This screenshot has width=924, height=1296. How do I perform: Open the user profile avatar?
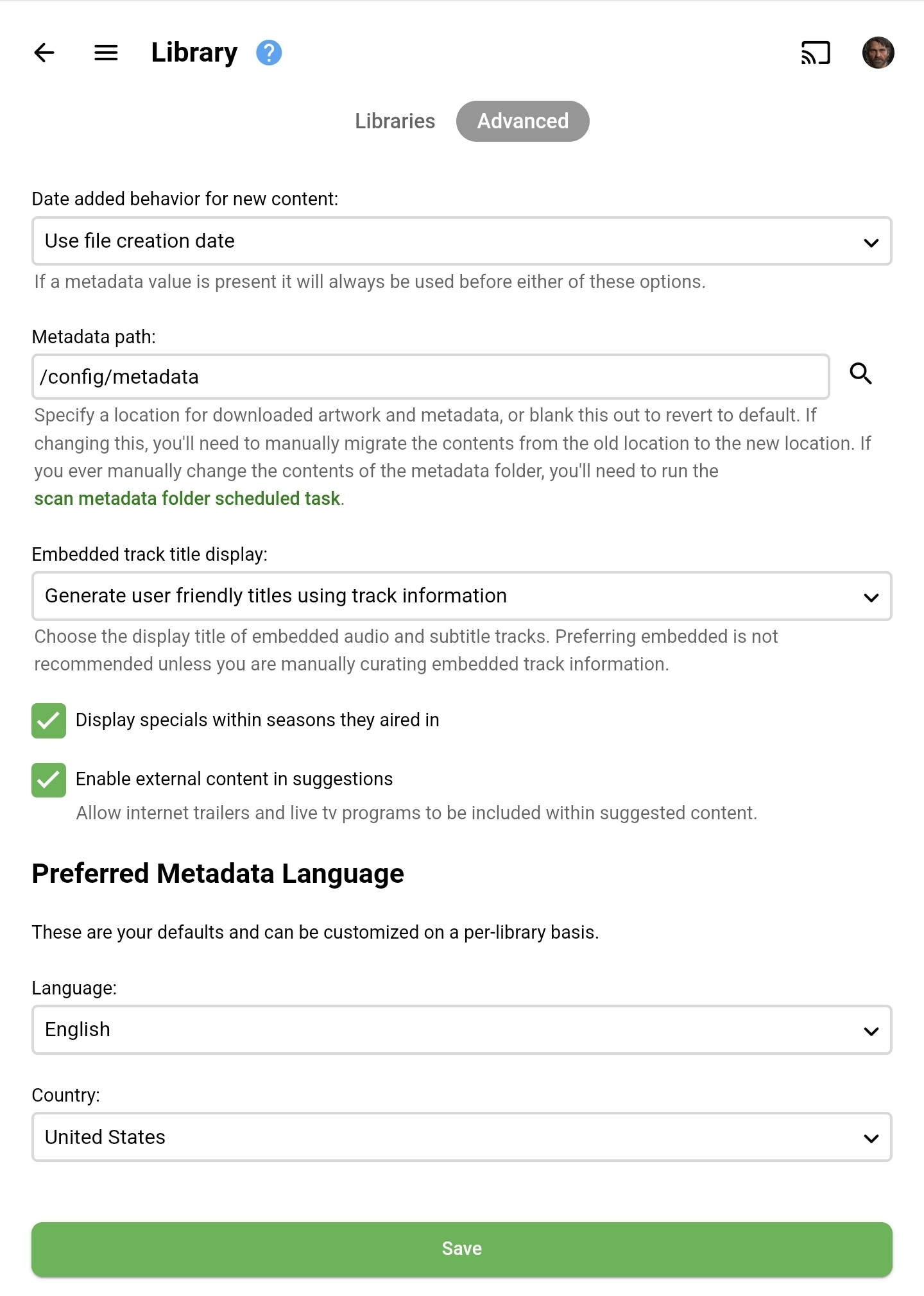pyautogui.click(x=878, y=53)
